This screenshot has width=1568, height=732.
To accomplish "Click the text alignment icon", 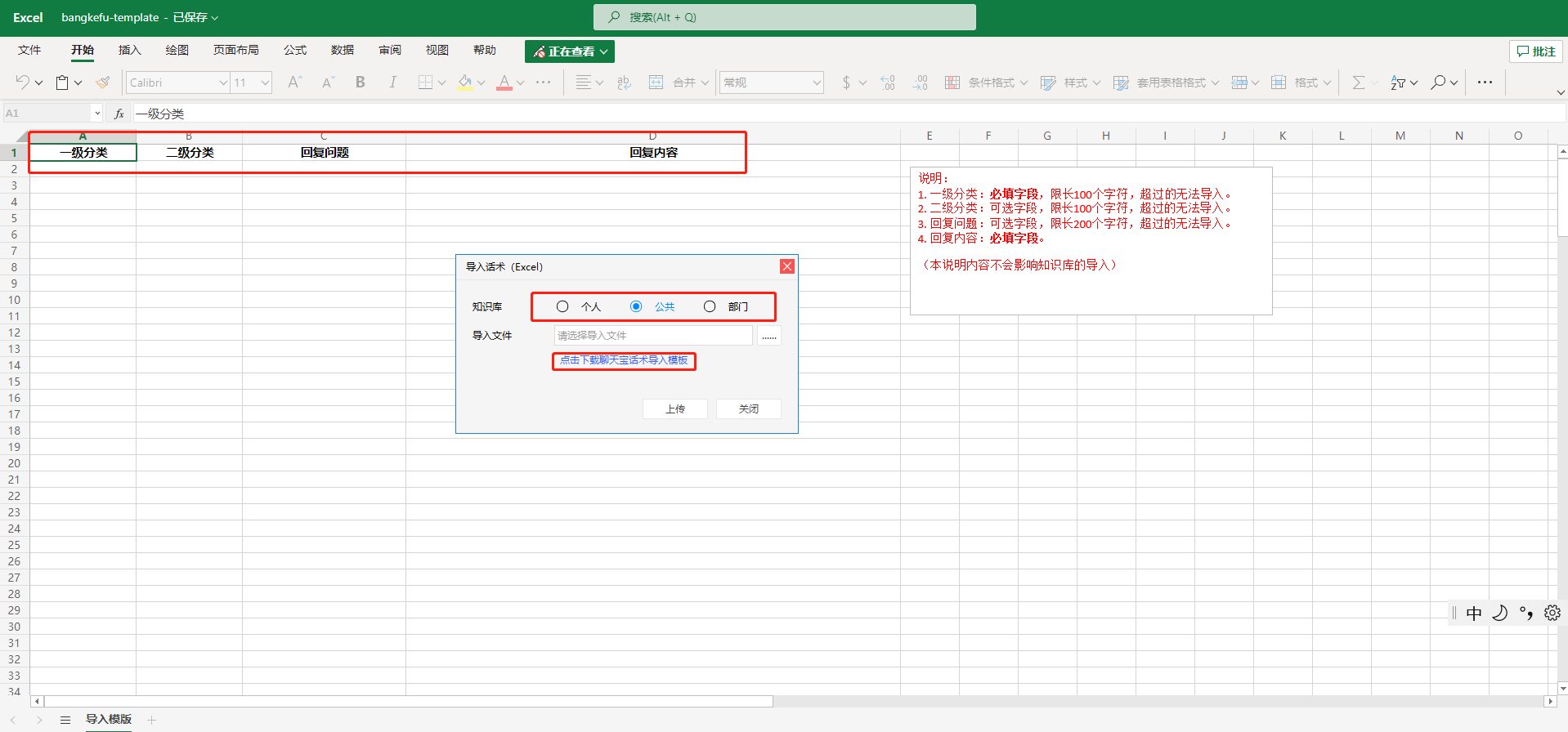I will click(583, 82).
